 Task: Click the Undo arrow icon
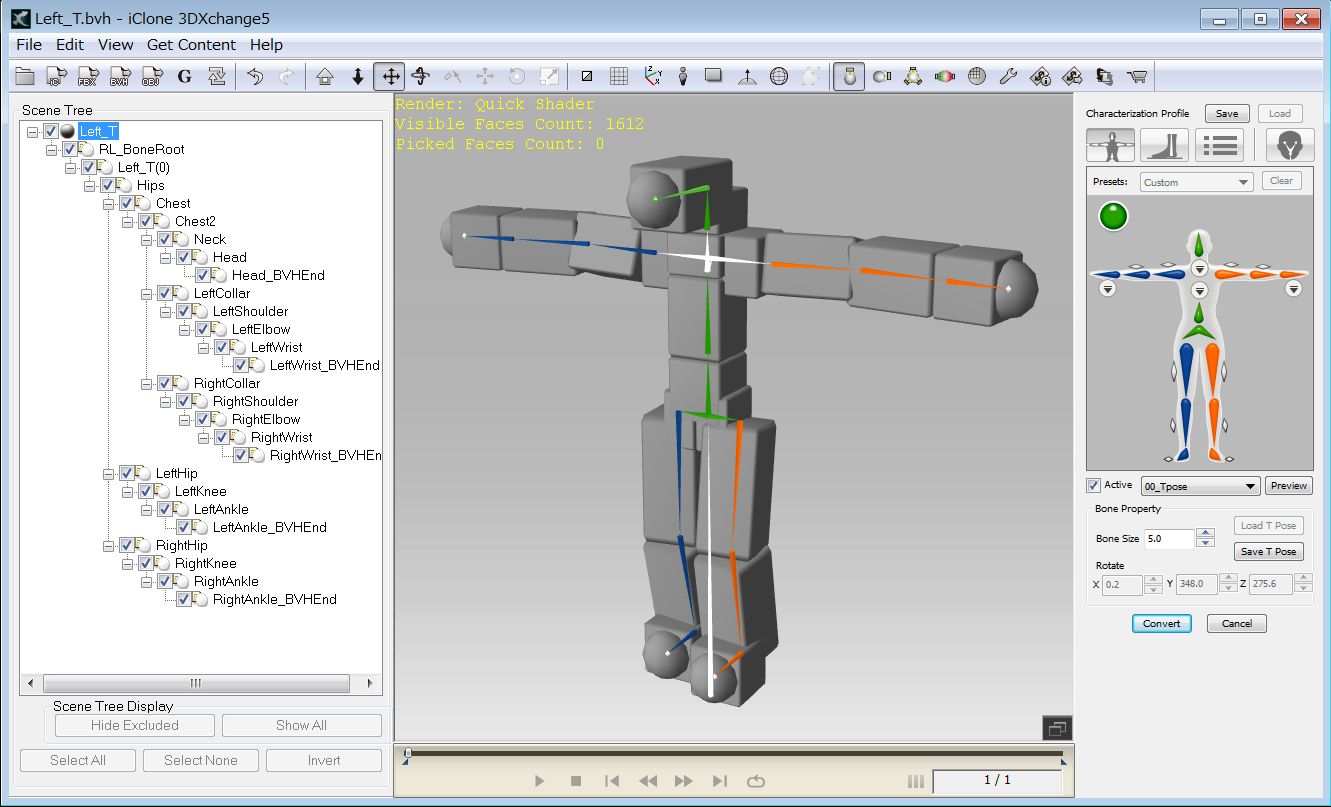255,76
